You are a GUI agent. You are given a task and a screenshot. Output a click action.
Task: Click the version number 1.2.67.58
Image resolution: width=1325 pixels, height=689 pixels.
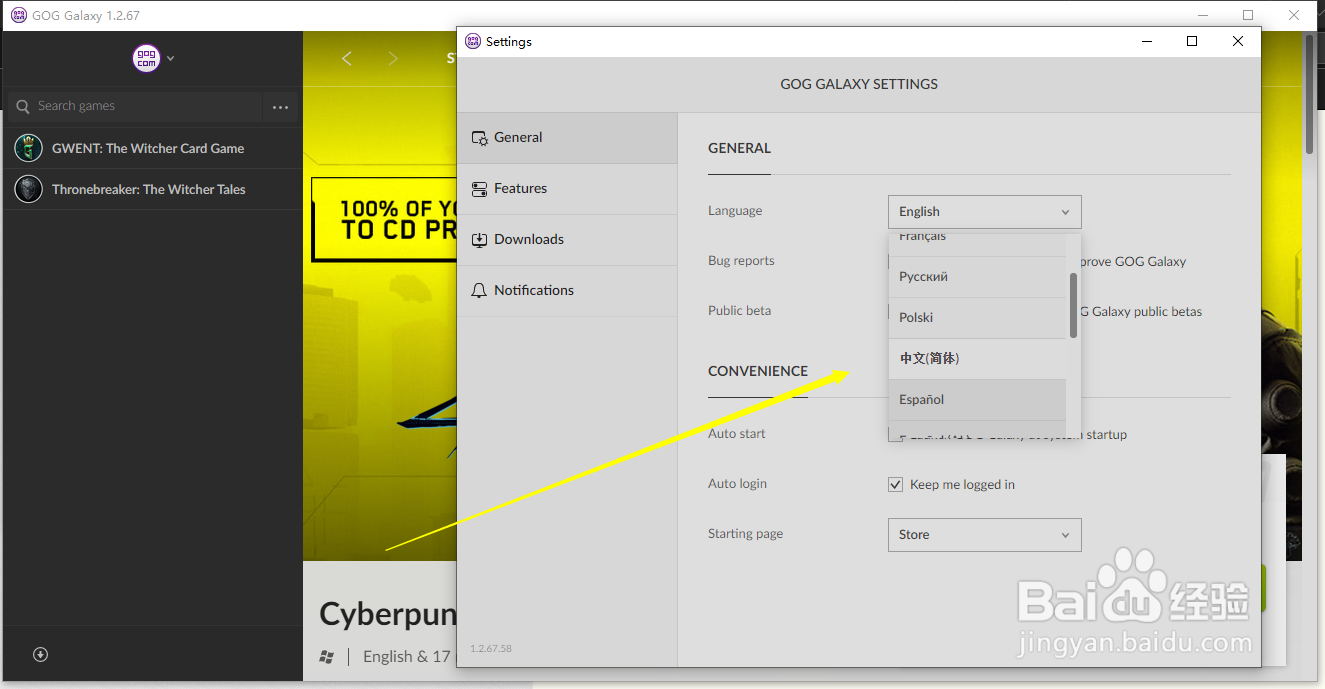(491, 649)
